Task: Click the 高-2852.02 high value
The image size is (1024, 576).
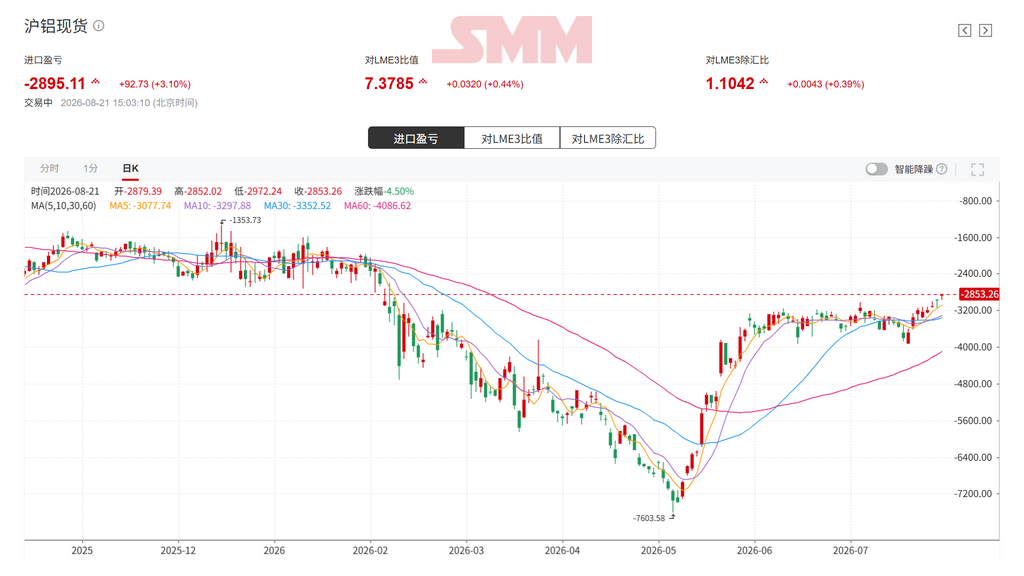Action: [198, 191]
